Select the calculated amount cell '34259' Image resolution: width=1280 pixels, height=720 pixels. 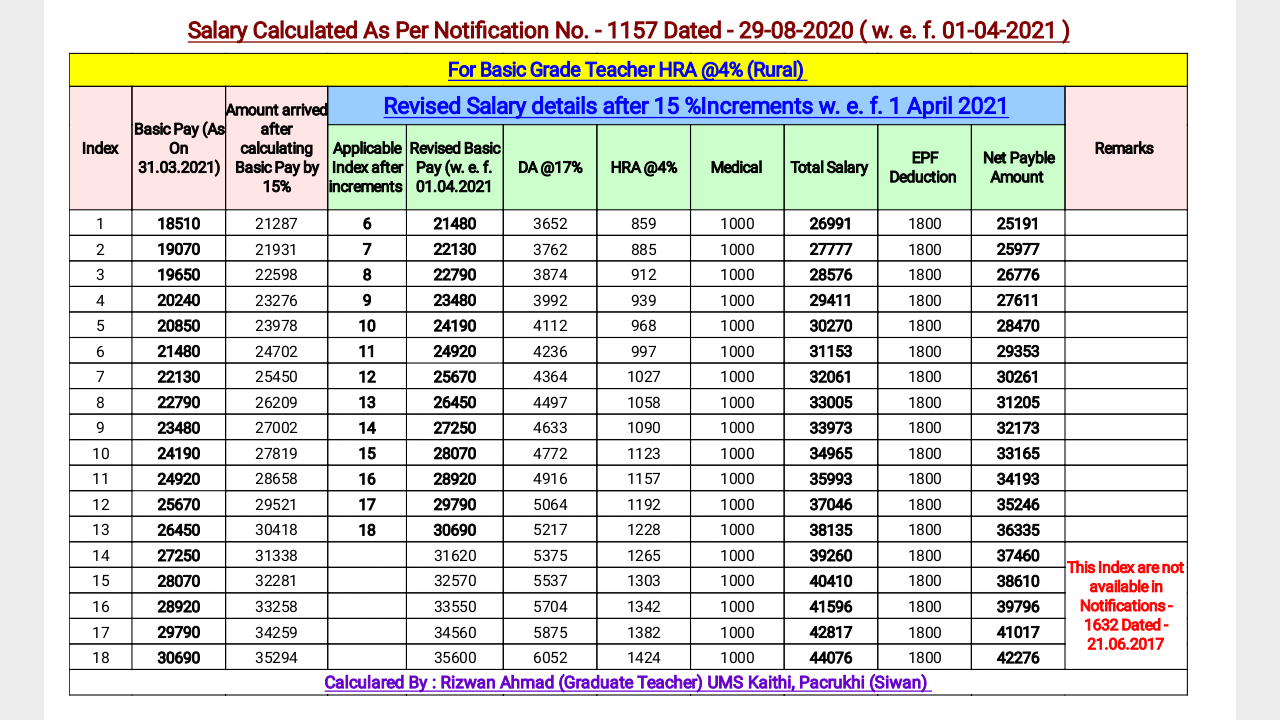(276, 632)
